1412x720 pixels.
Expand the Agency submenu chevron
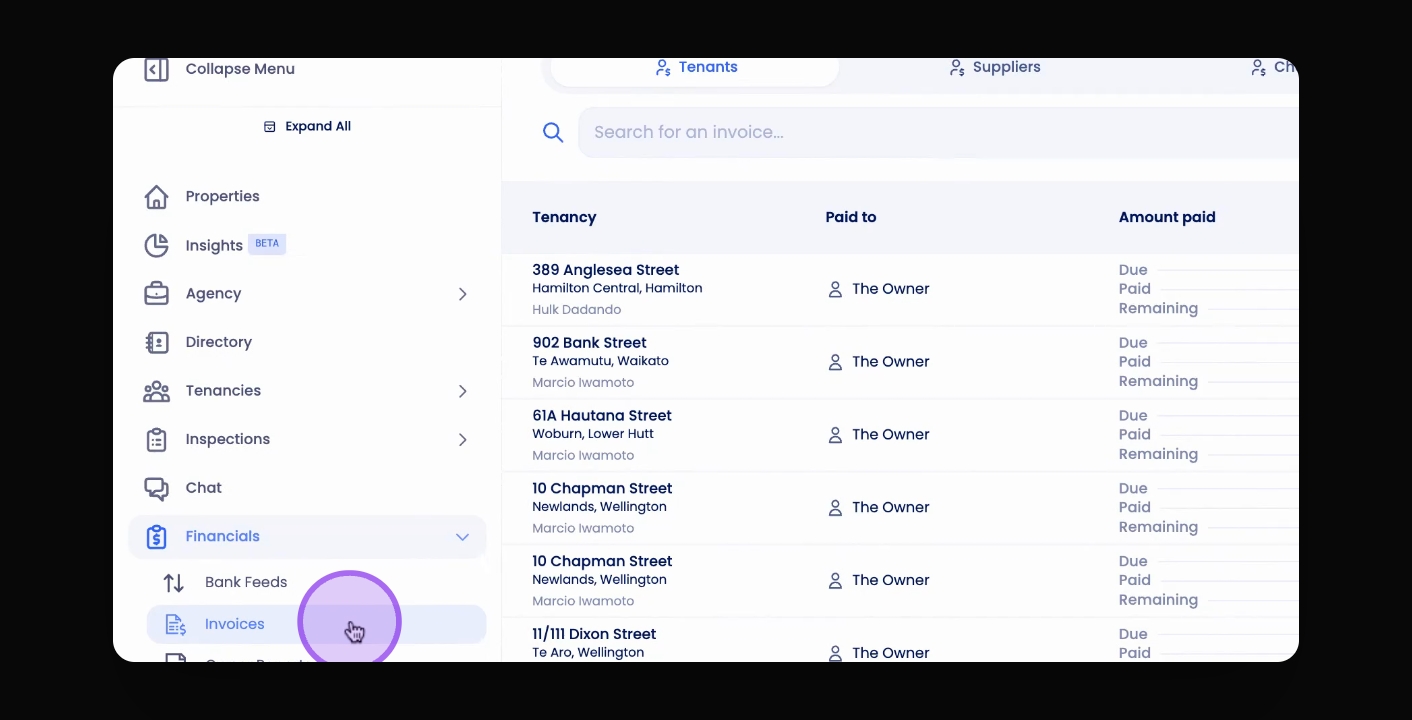(463, 294)
